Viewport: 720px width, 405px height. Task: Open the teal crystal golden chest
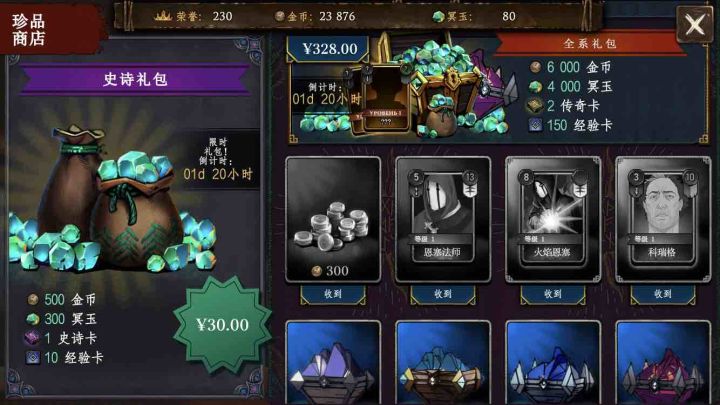[x=443, y=363]
